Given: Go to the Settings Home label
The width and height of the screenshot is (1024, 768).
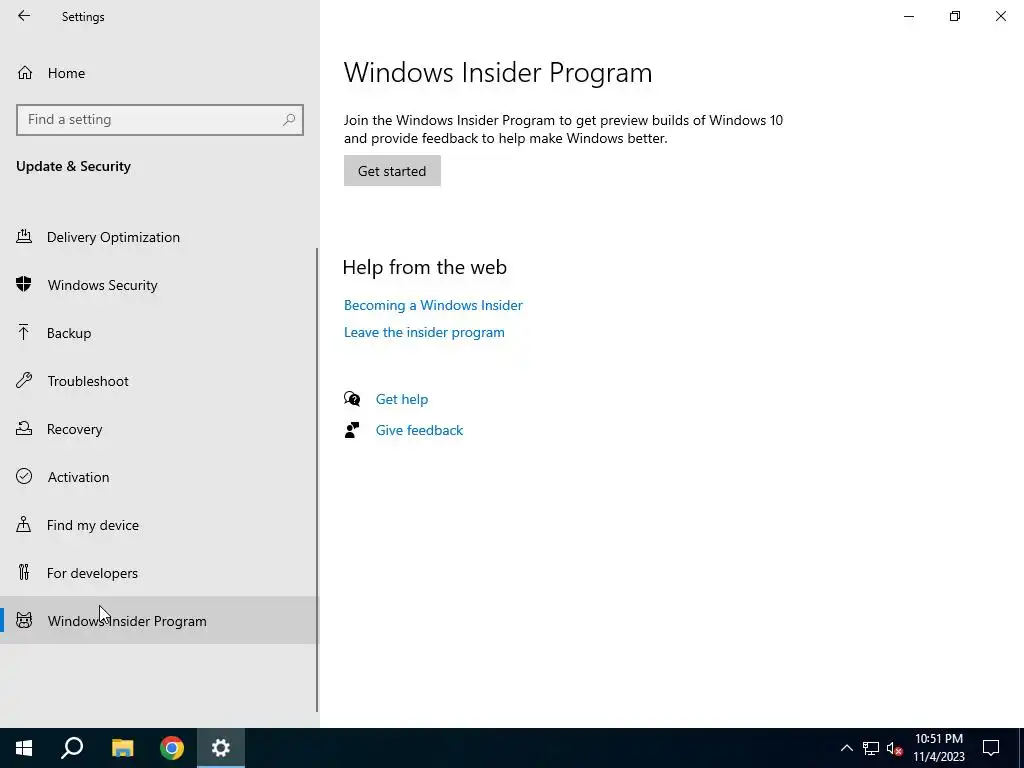Looking at the screenshot, I should (x=66, y=73).
